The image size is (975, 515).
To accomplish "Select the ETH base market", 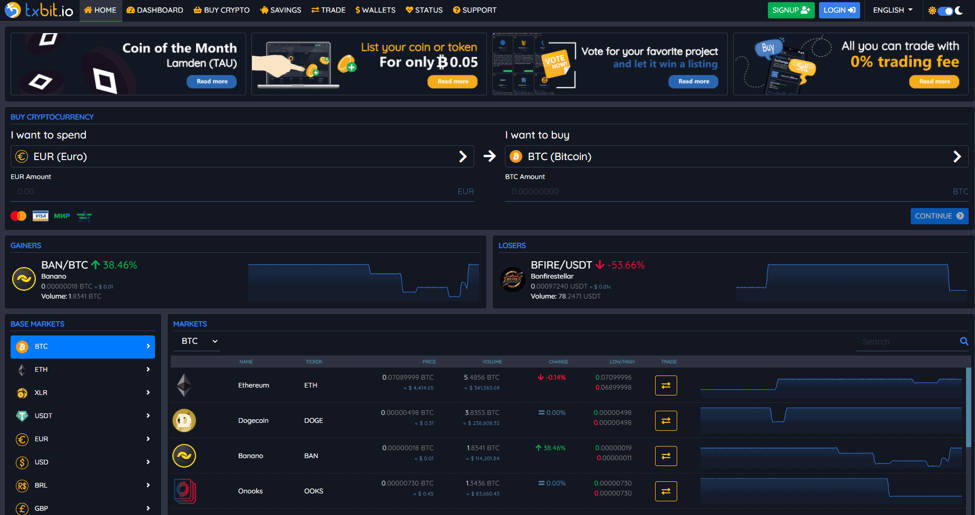I will (83, 369).
